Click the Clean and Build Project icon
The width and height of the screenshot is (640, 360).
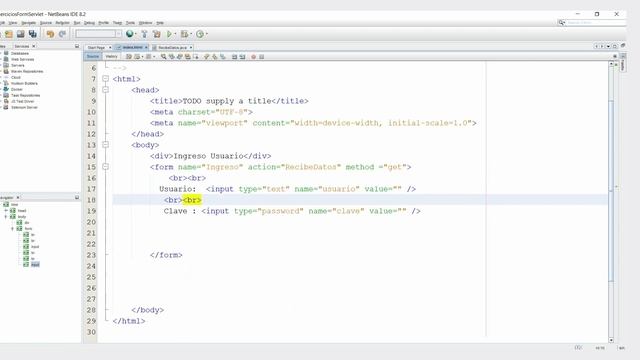click(x=157, y=34)
